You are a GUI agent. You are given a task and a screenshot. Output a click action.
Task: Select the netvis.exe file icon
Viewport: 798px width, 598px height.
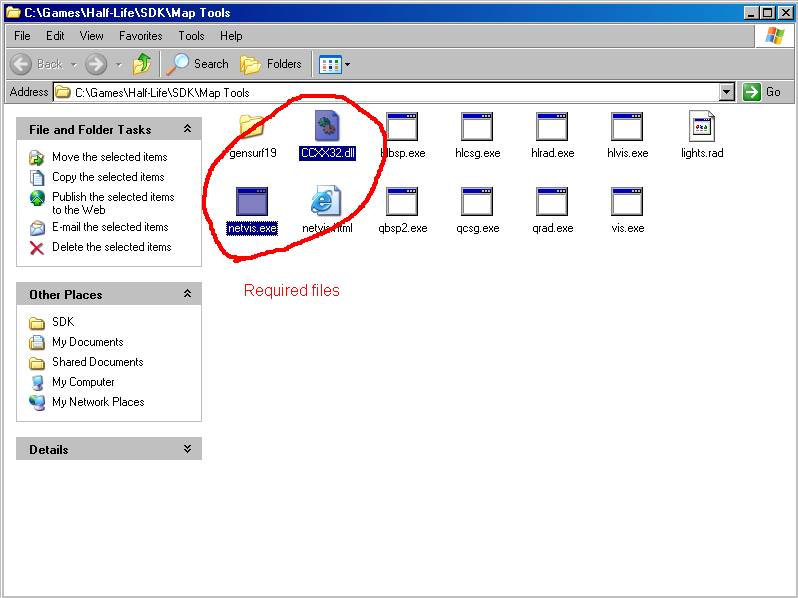coord(251,202)
